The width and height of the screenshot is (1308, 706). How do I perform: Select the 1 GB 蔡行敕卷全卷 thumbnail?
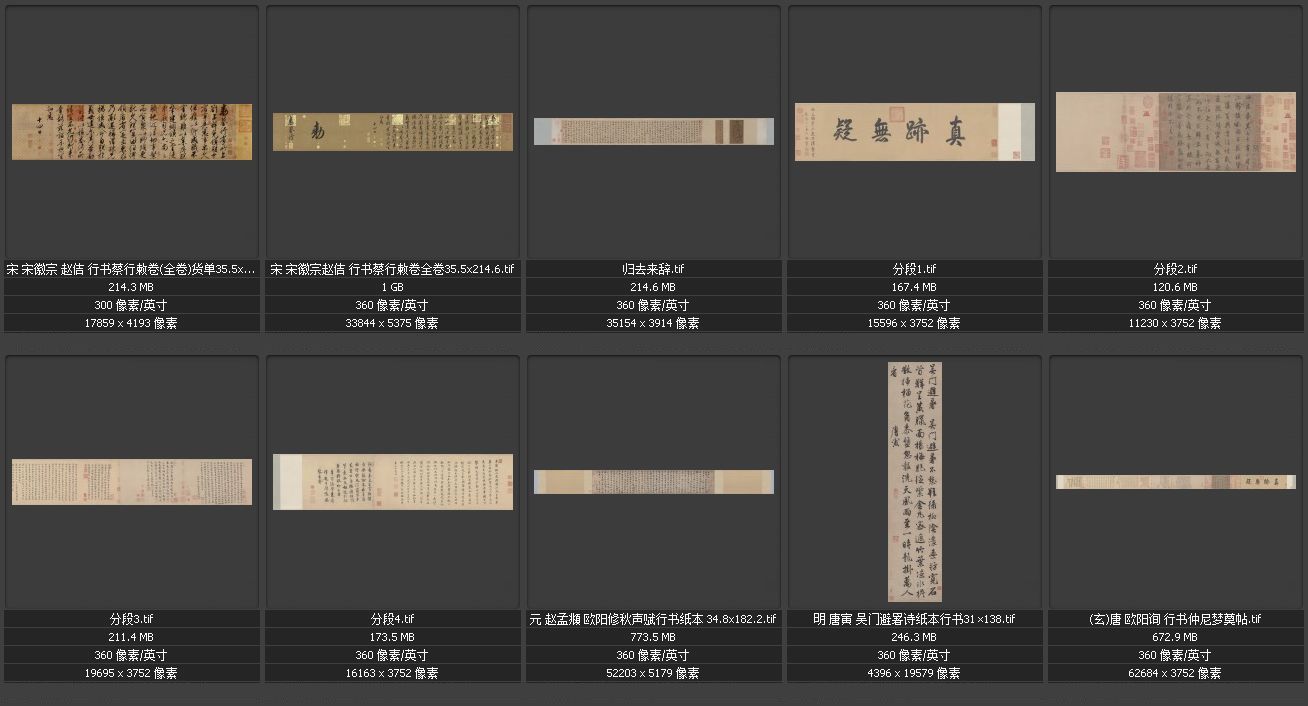click(393, 132)
